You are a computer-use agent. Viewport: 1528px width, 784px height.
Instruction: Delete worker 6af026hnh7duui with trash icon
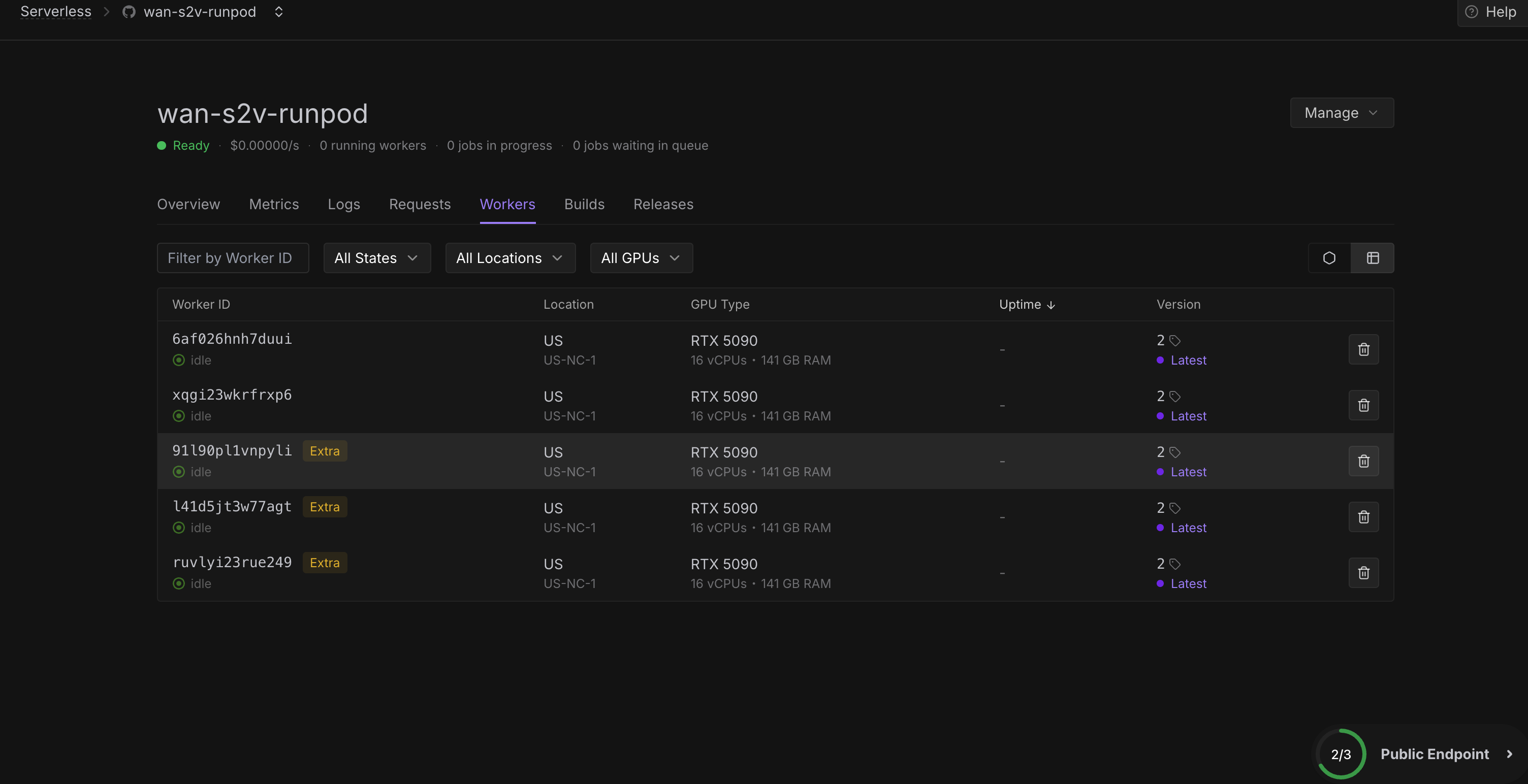click(1363, 349)
